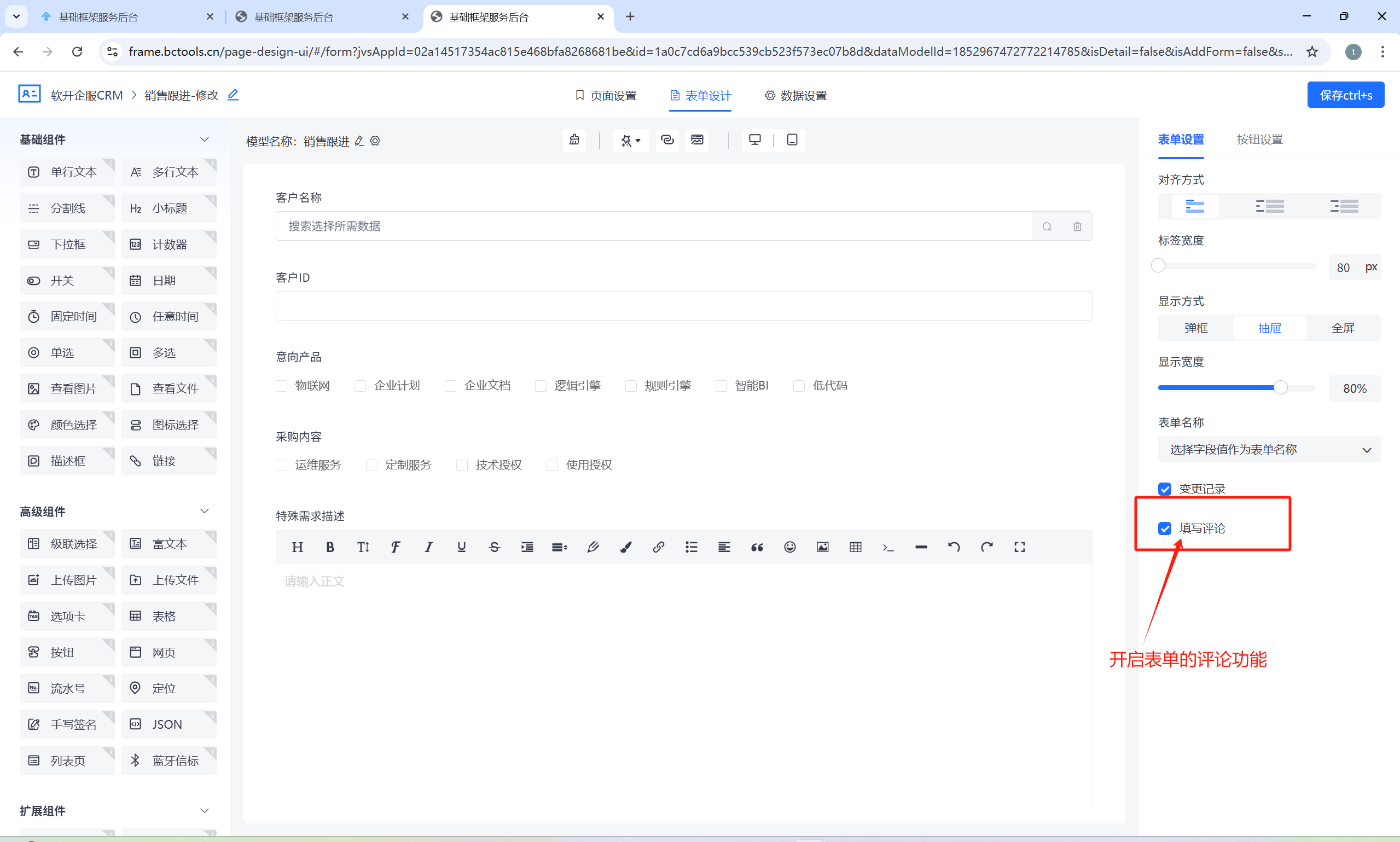Check the 智能BI option

[x=722, y=386]
